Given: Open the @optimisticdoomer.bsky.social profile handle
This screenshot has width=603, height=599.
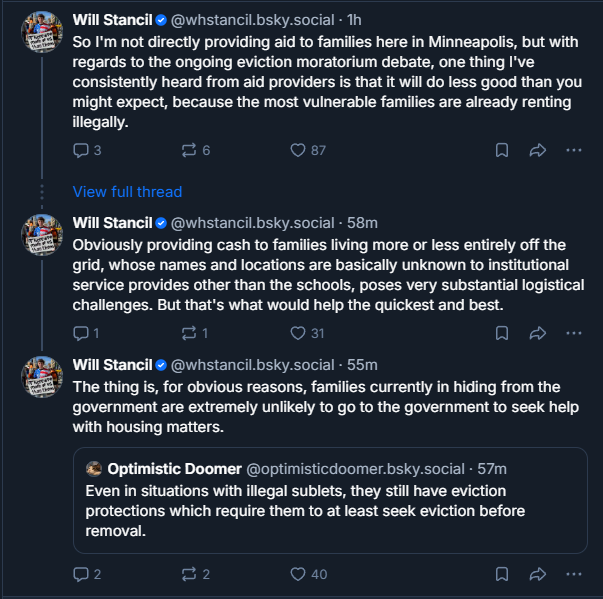Looking at the screenshot, I should 355,469.
